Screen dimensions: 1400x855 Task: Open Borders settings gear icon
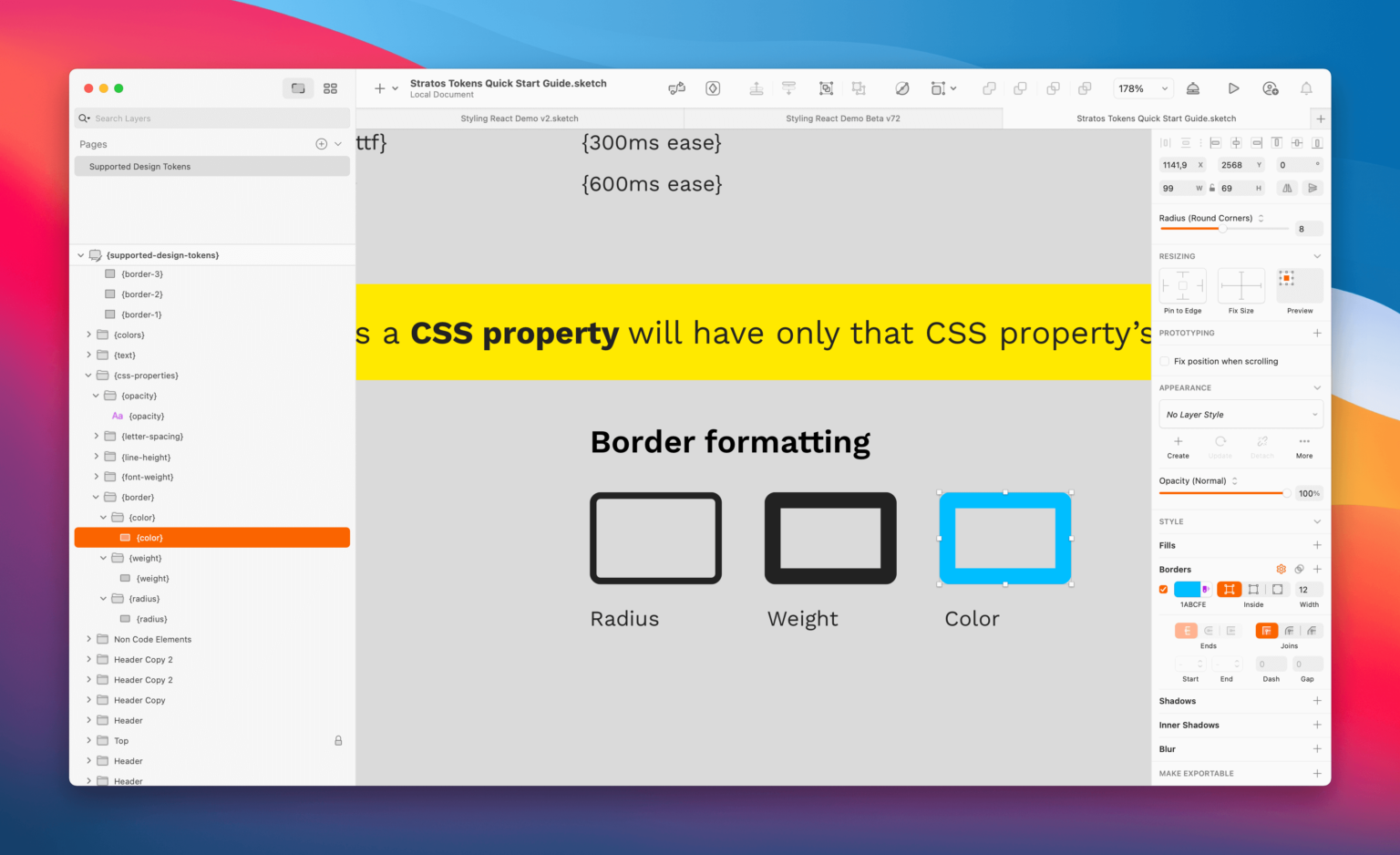[x=1282, y=569]
